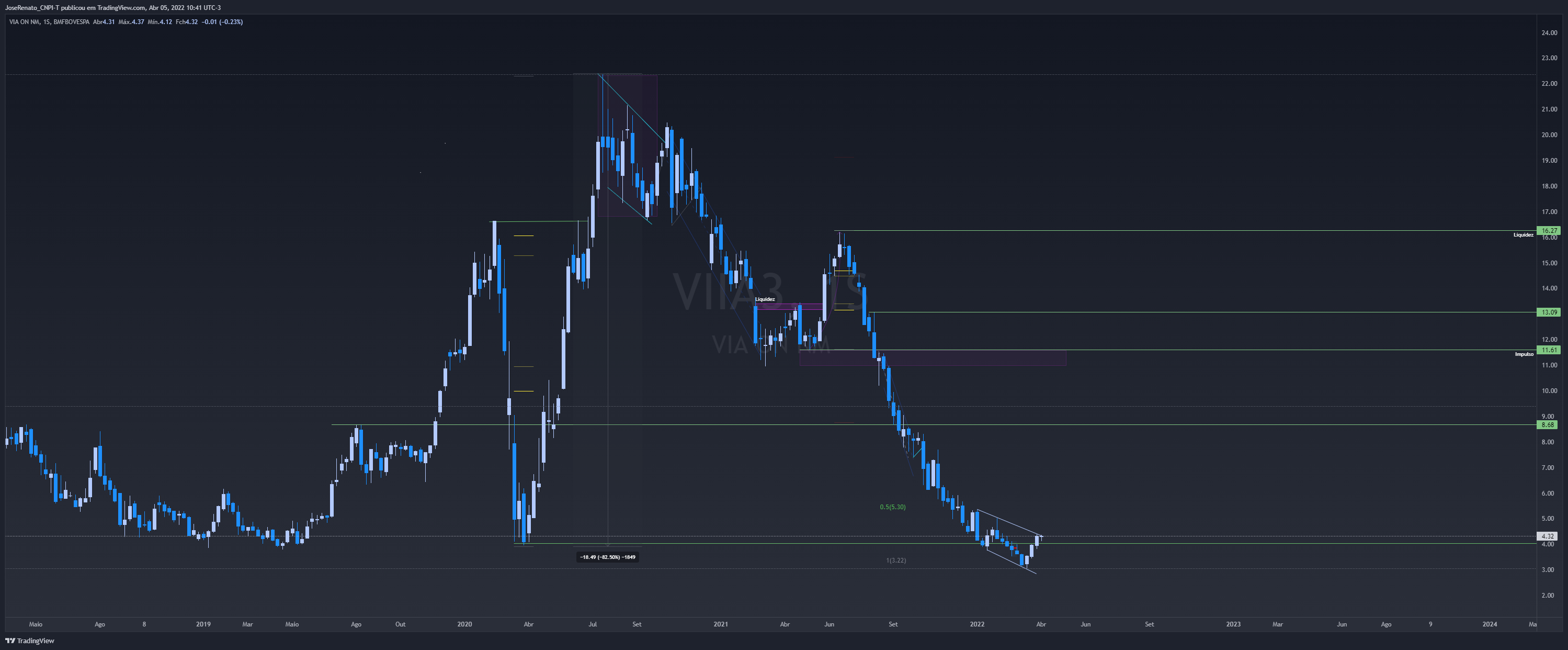Click 2024 on the time axis
Screen dimensions: 1568x650
point(1490,624)
